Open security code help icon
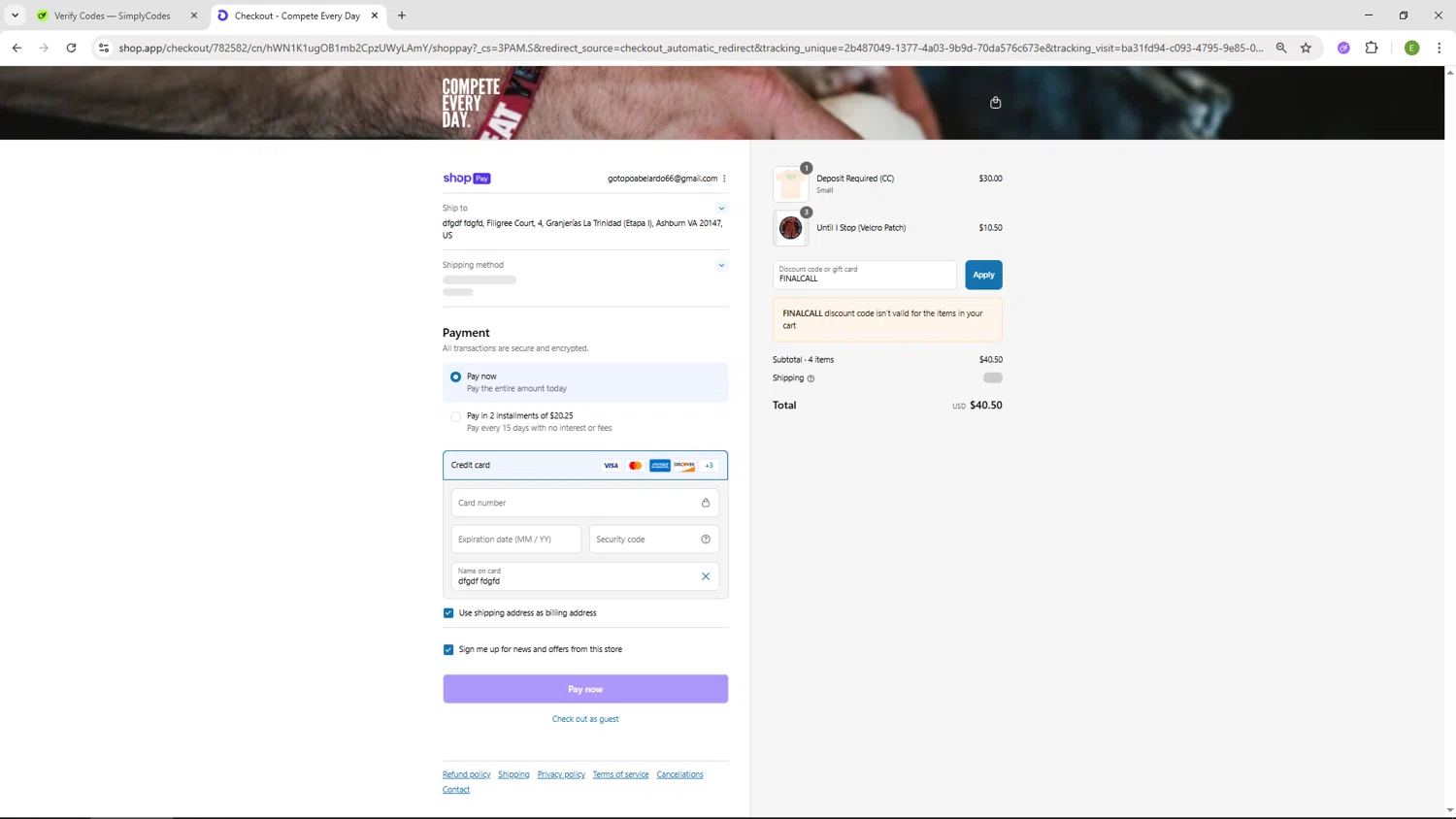The height and width of the screenshot is (819, 1456). 706,540
